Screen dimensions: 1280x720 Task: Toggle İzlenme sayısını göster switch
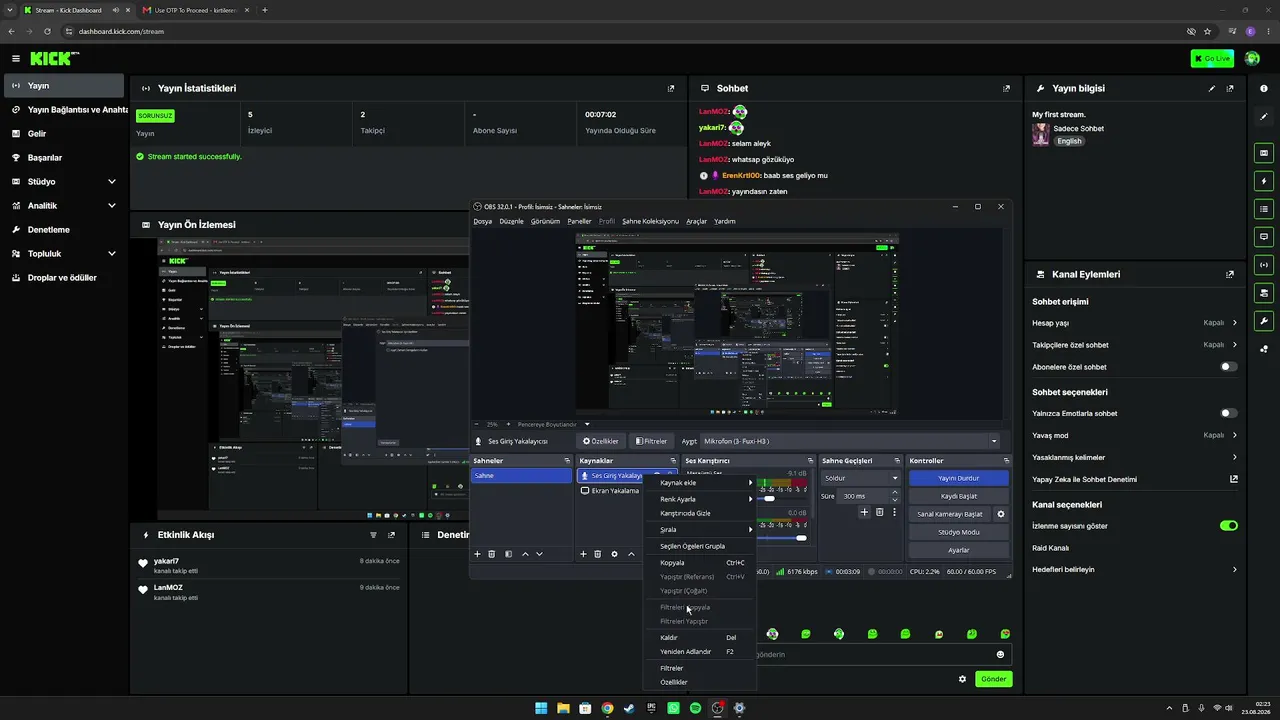pos(1229,525)
